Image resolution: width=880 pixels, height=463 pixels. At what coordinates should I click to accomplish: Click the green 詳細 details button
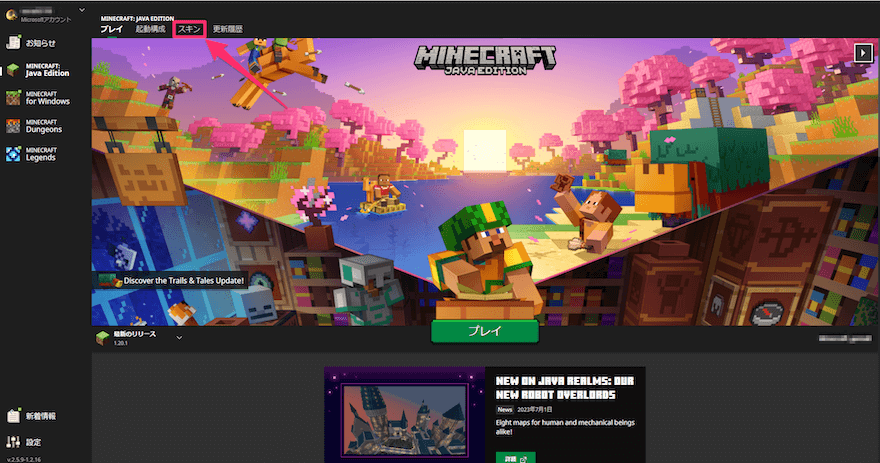click(x=514, y=457)
